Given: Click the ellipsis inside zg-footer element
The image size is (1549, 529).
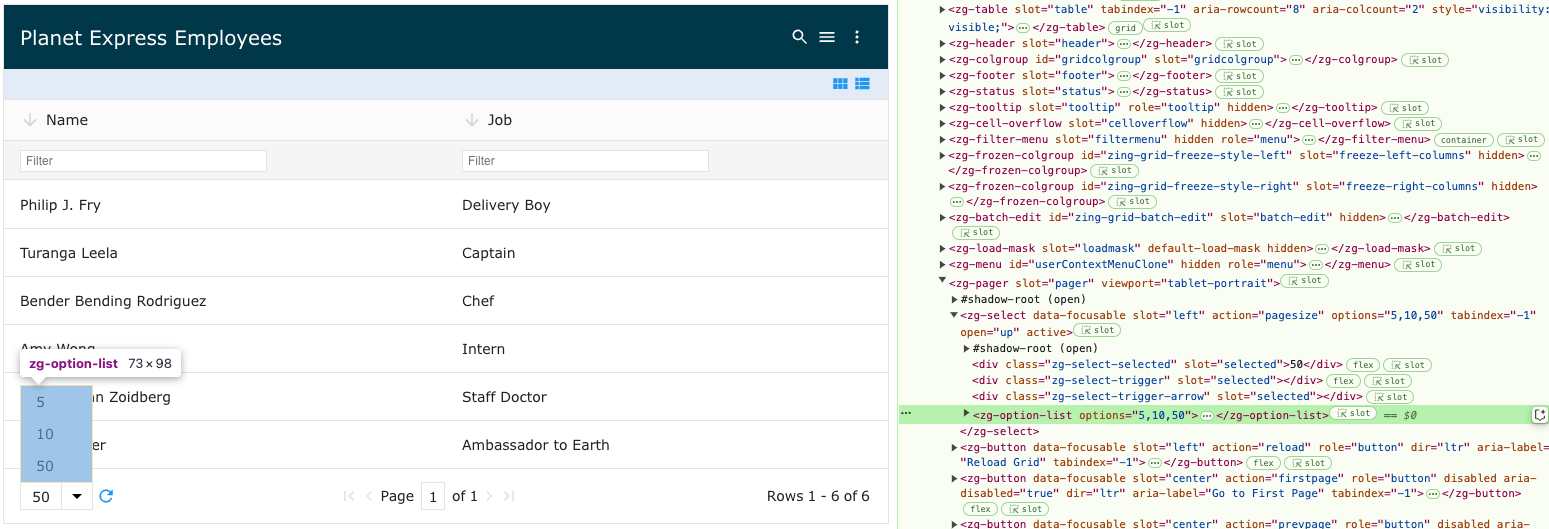Looking at the screenshot, I should 1124,76.
